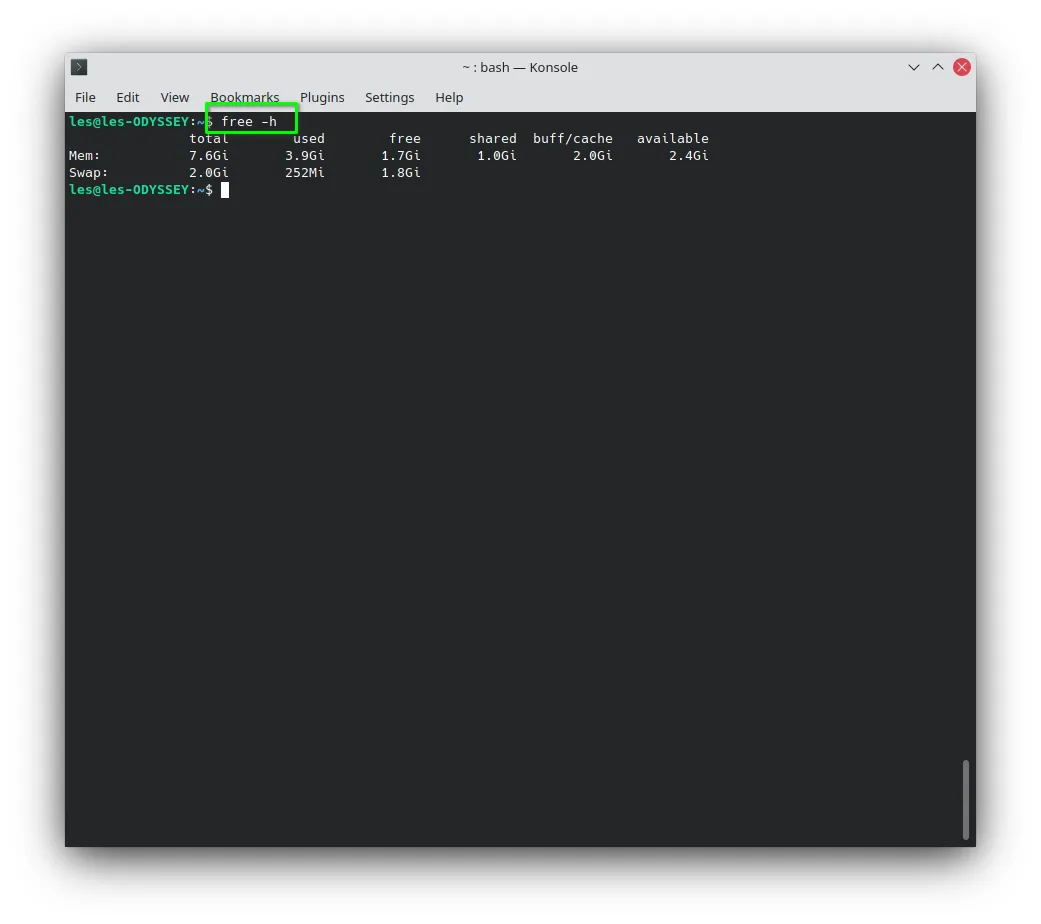Image resolution: width=1041 pixels, height=924 pixels.
Task: Open the View menu
Action: [175, 98]
